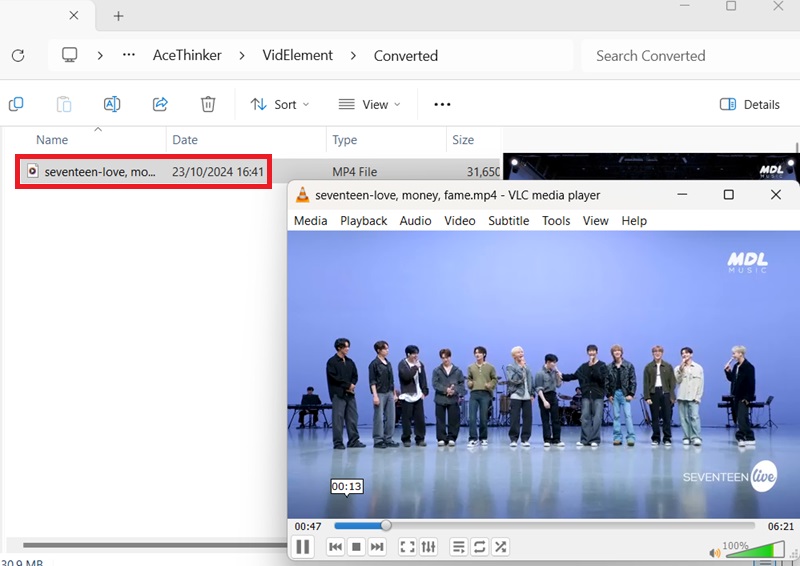Focus the Search Converted box

pyautogui.click(x=690, y=56)
